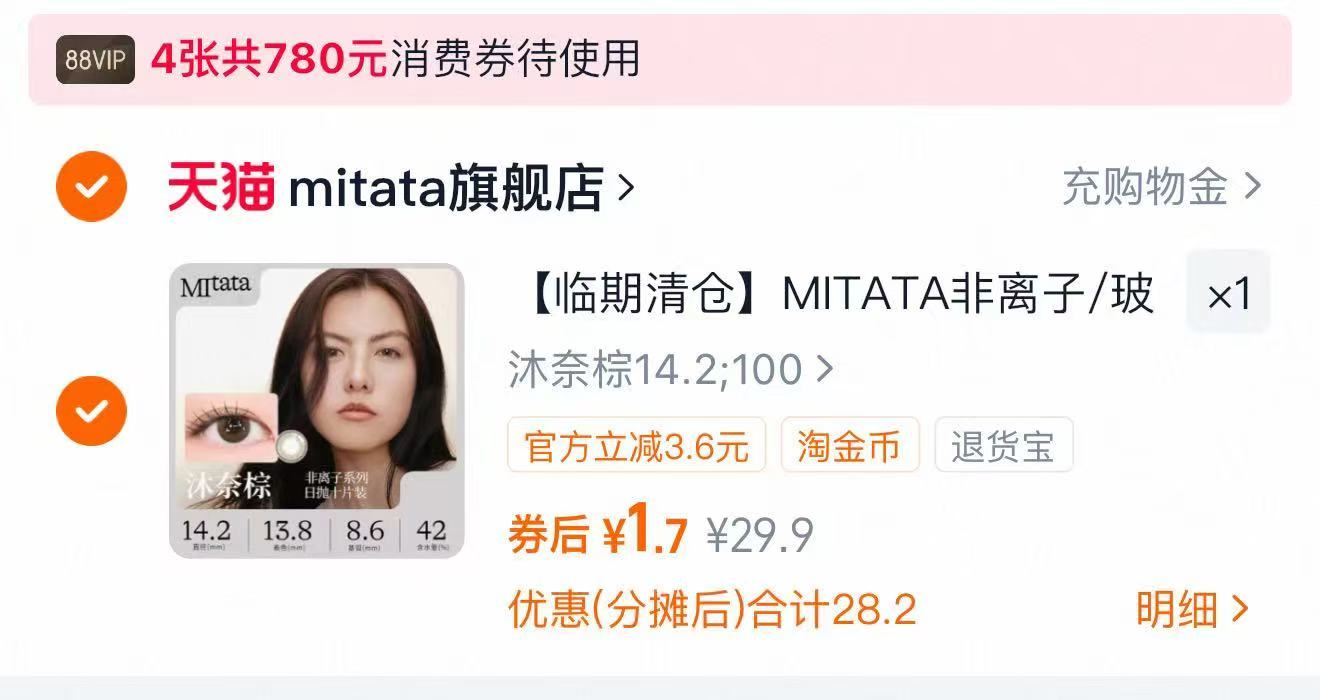The height and width of the screenshot is (700, 1320).
Task: Change quantity via ×1 stepper
Action: click(x=1228, y=292)
